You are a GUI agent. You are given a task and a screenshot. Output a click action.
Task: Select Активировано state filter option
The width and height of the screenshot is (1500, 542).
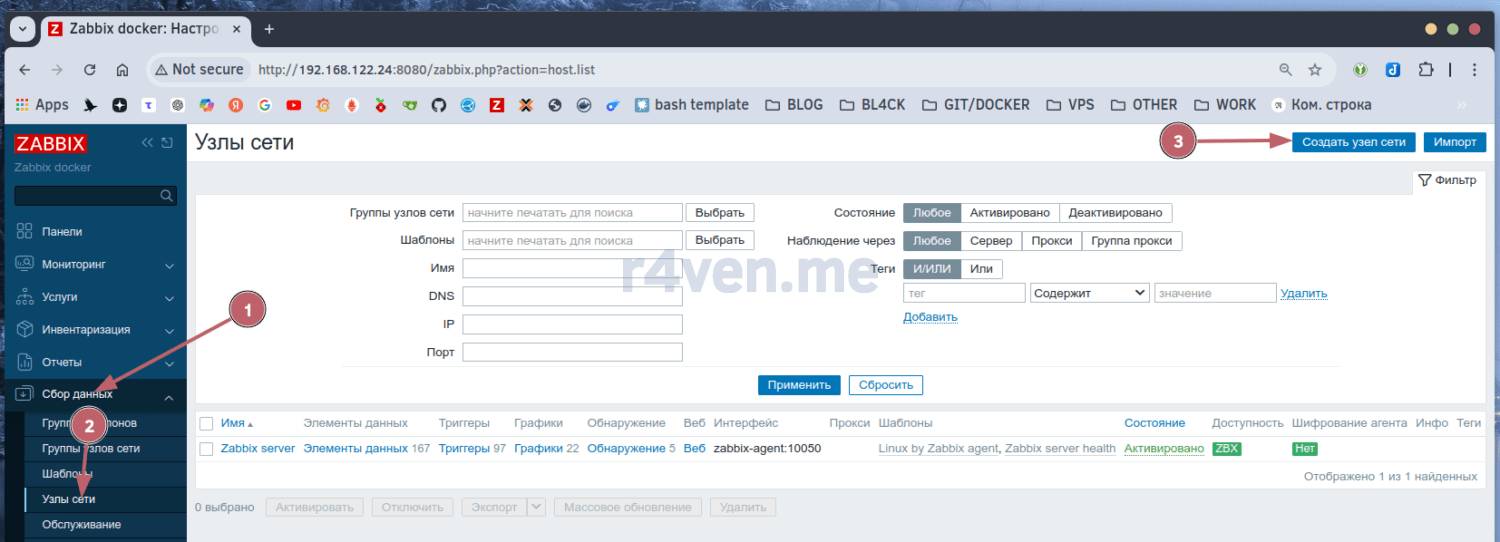click(1009, 213)
